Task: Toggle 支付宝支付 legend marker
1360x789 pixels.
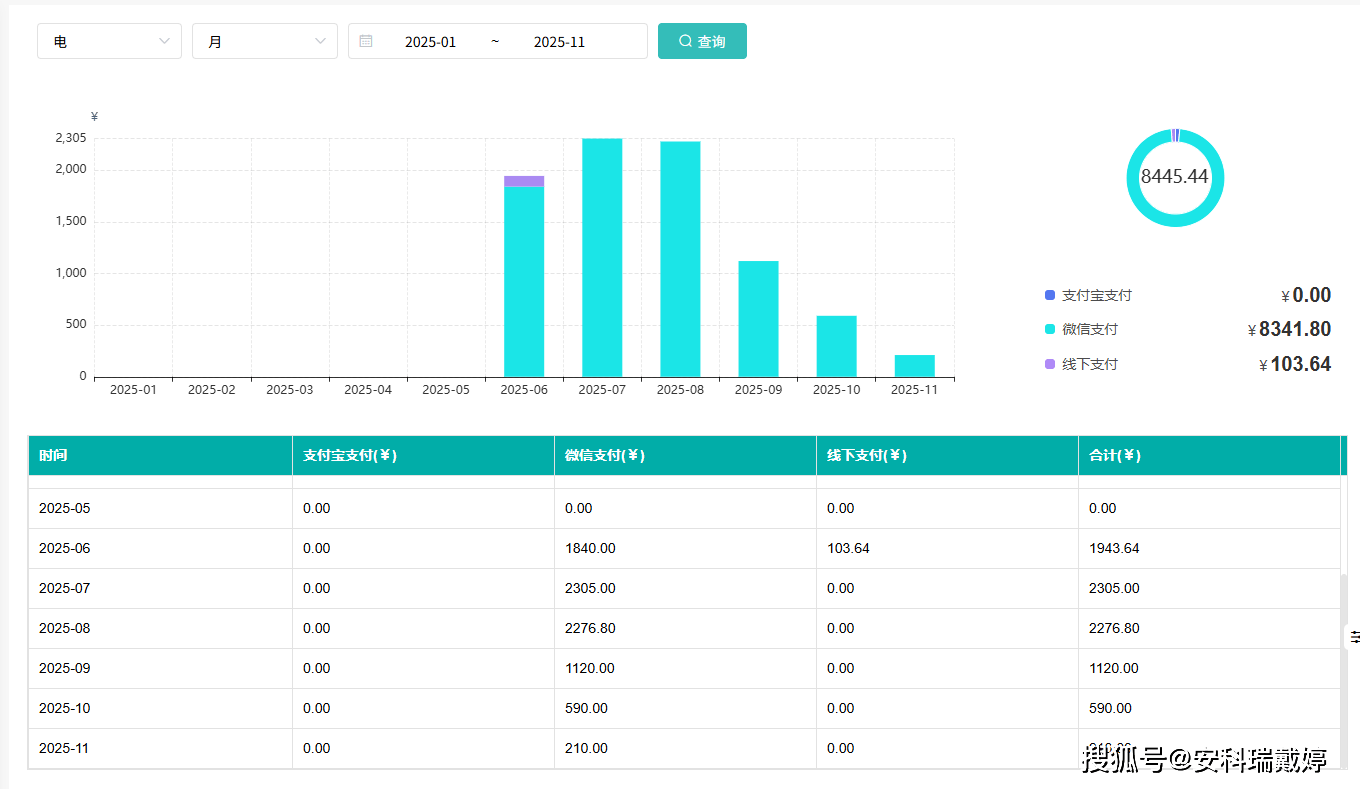Action: point(1050,295)
